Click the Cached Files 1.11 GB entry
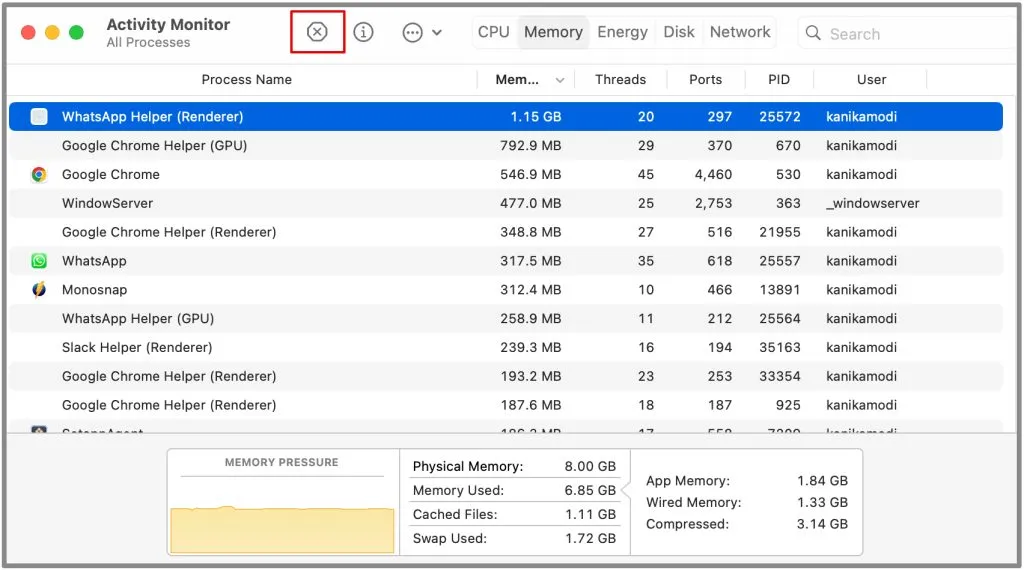The width and height of the screenshot is (1024, 570). [514, 515]
